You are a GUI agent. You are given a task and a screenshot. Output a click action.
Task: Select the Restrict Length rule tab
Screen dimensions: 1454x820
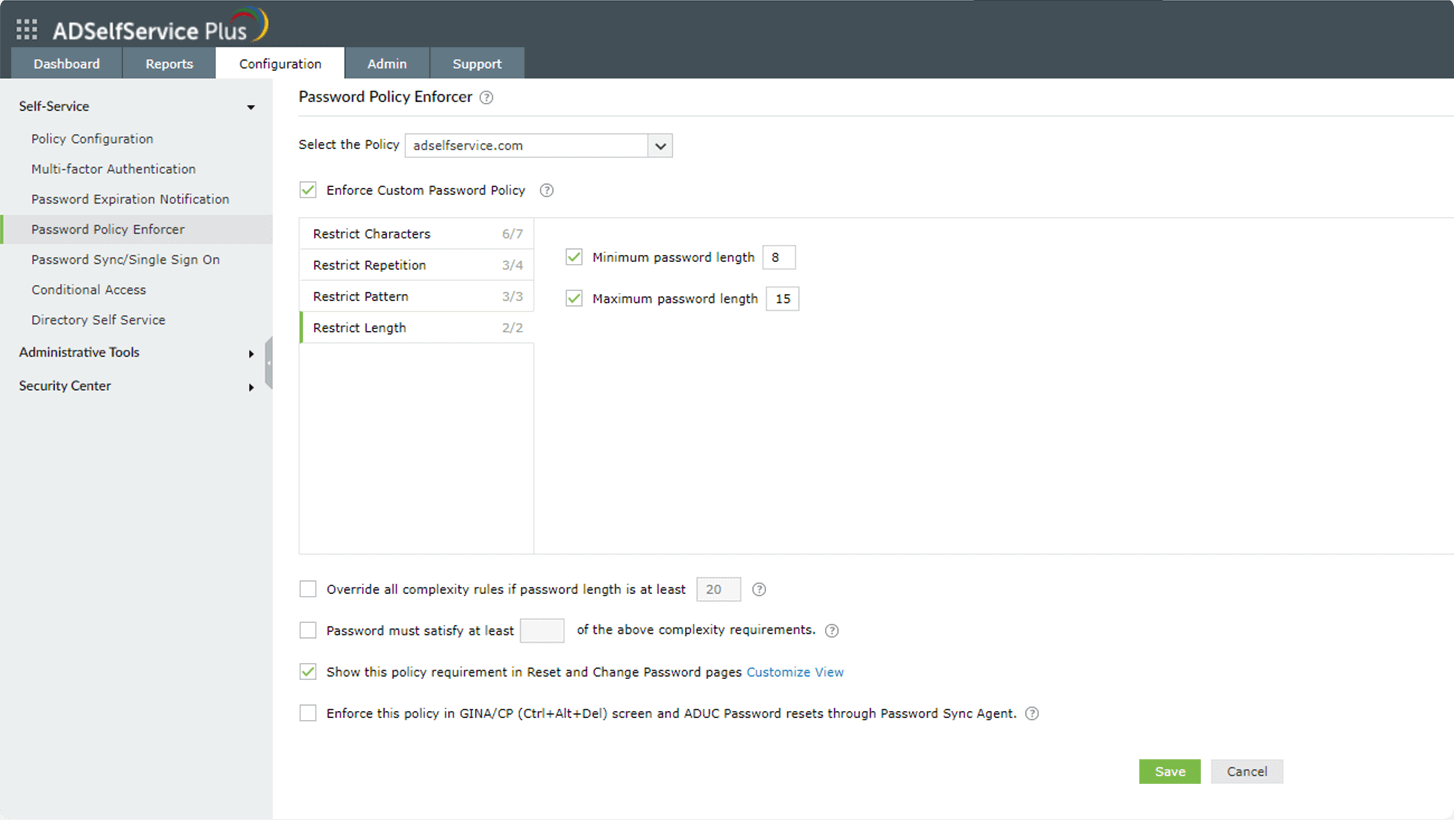417,327
